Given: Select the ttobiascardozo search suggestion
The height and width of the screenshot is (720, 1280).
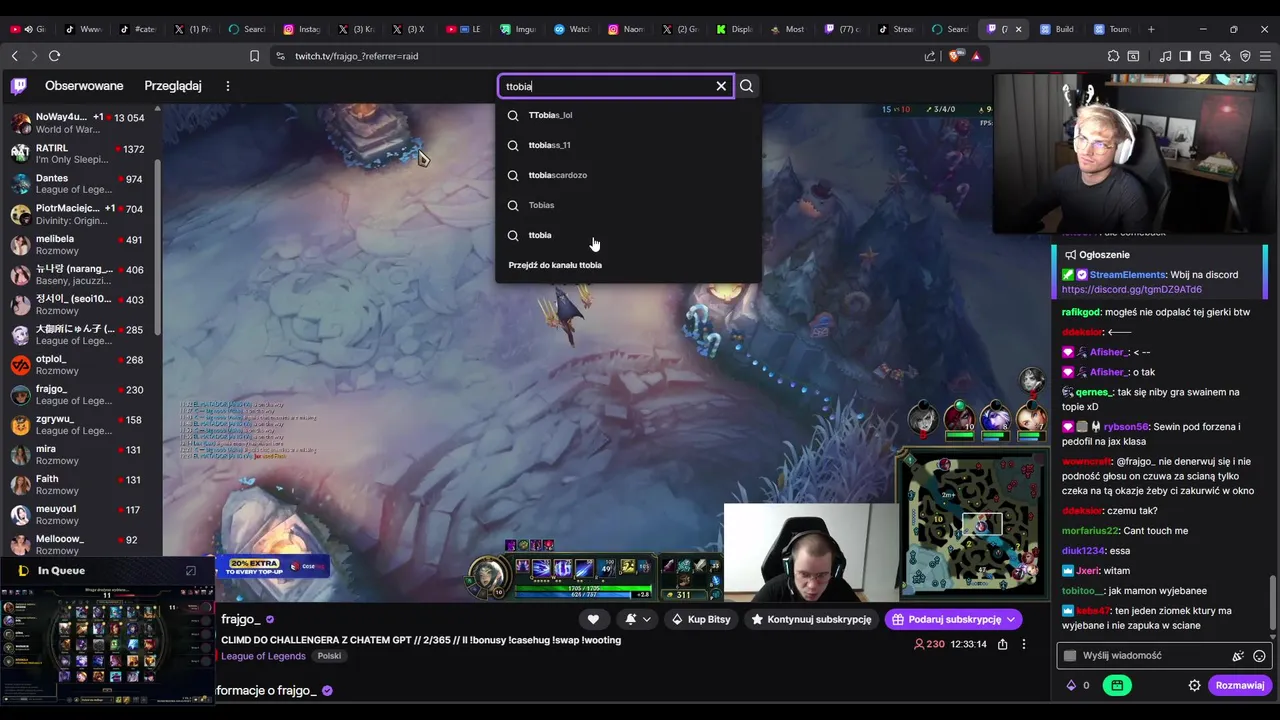Looking at the screenshot, I should (x=628, y=175).
